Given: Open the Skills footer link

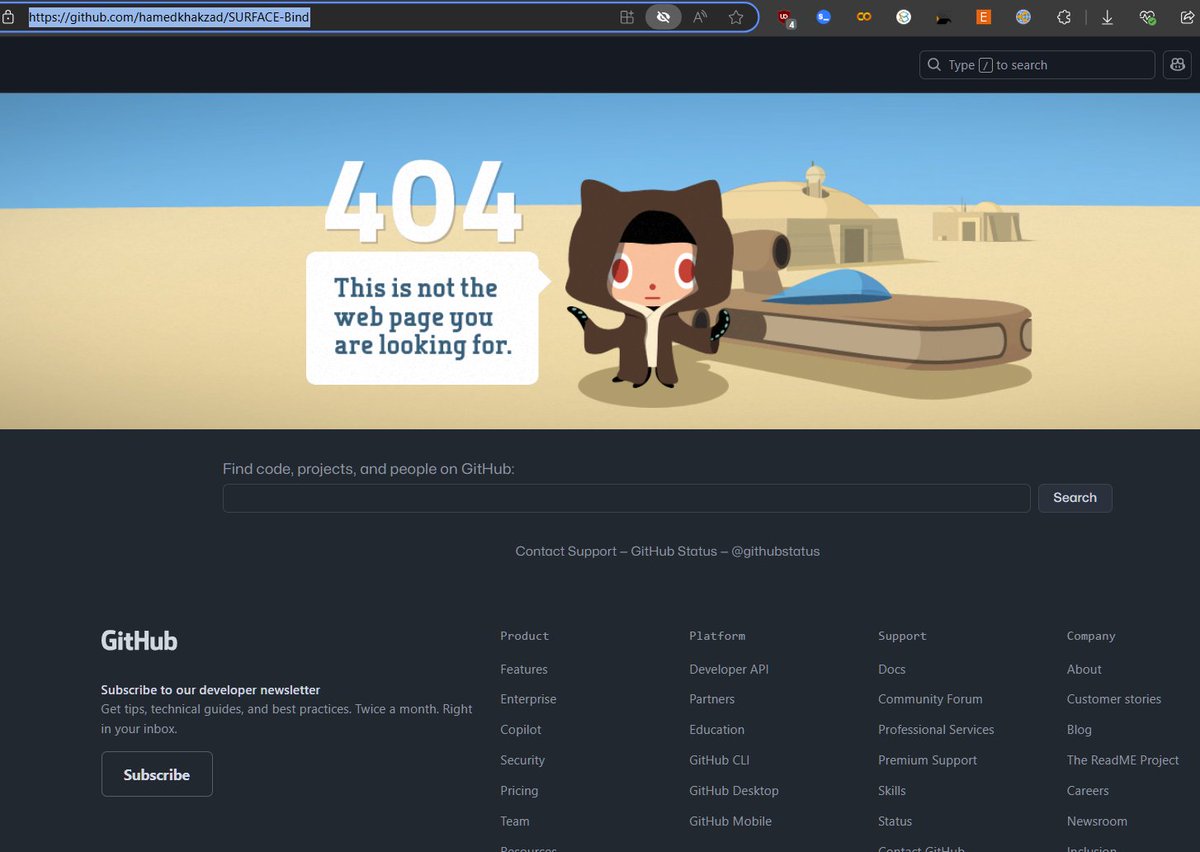Looking at the screenshot, I should click(892, 790).
